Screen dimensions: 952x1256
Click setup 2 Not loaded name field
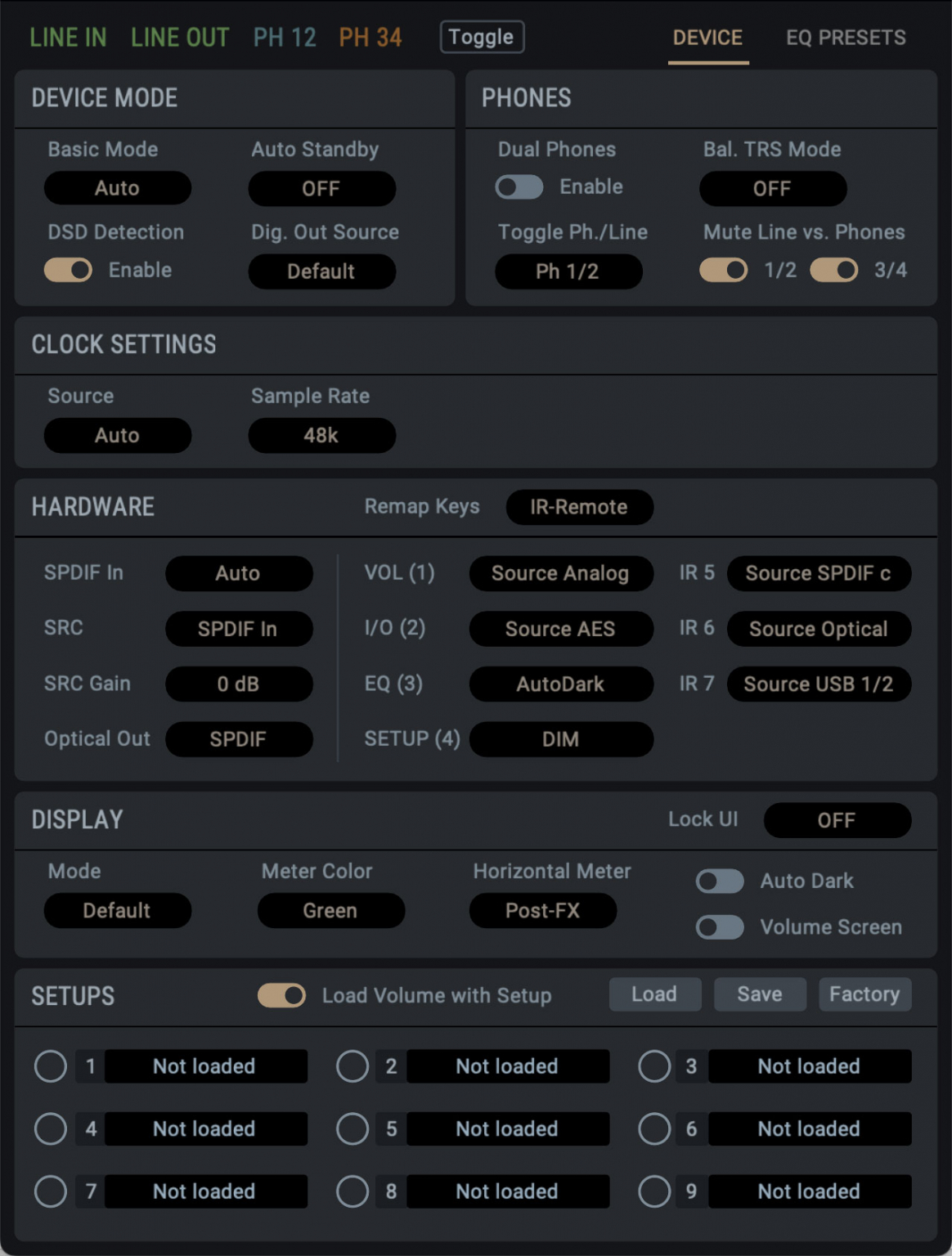pyautogui.click(x=508, y=1066)
